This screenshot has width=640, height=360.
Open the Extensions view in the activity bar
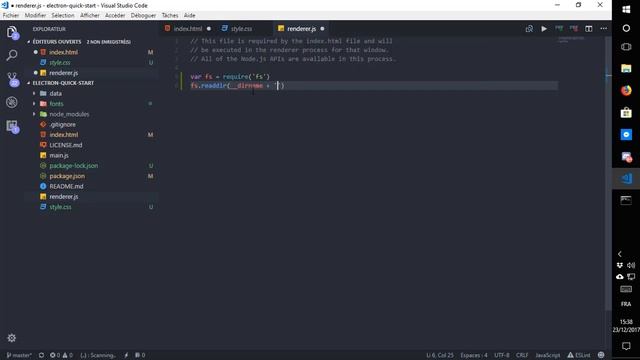(x=12, y=126)
